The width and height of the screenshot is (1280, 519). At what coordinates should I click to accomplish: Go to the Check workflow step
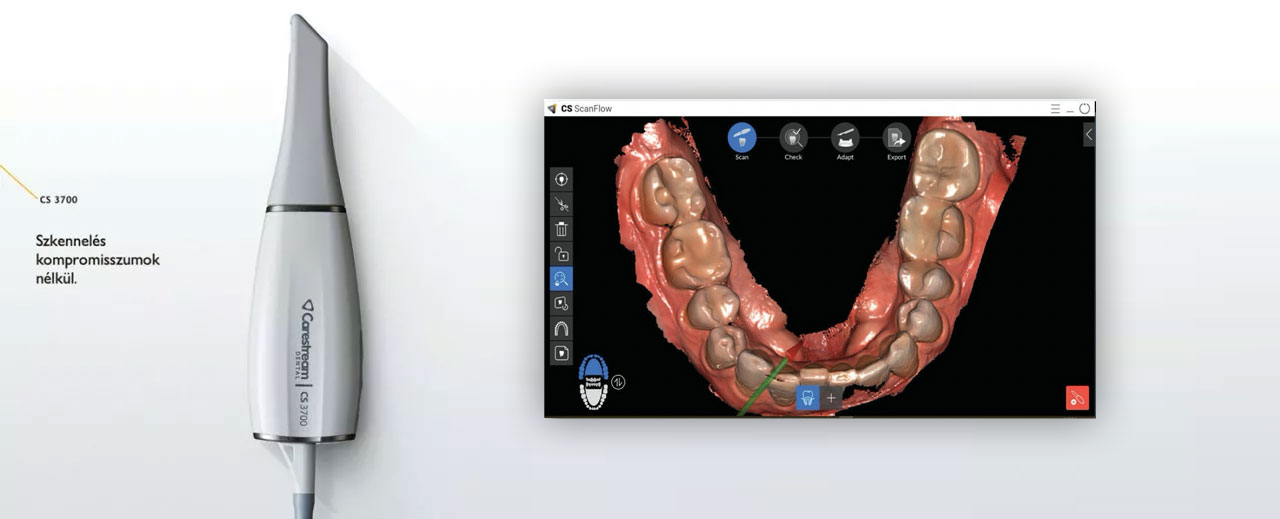pyautogui.click(x=793, y=136)
